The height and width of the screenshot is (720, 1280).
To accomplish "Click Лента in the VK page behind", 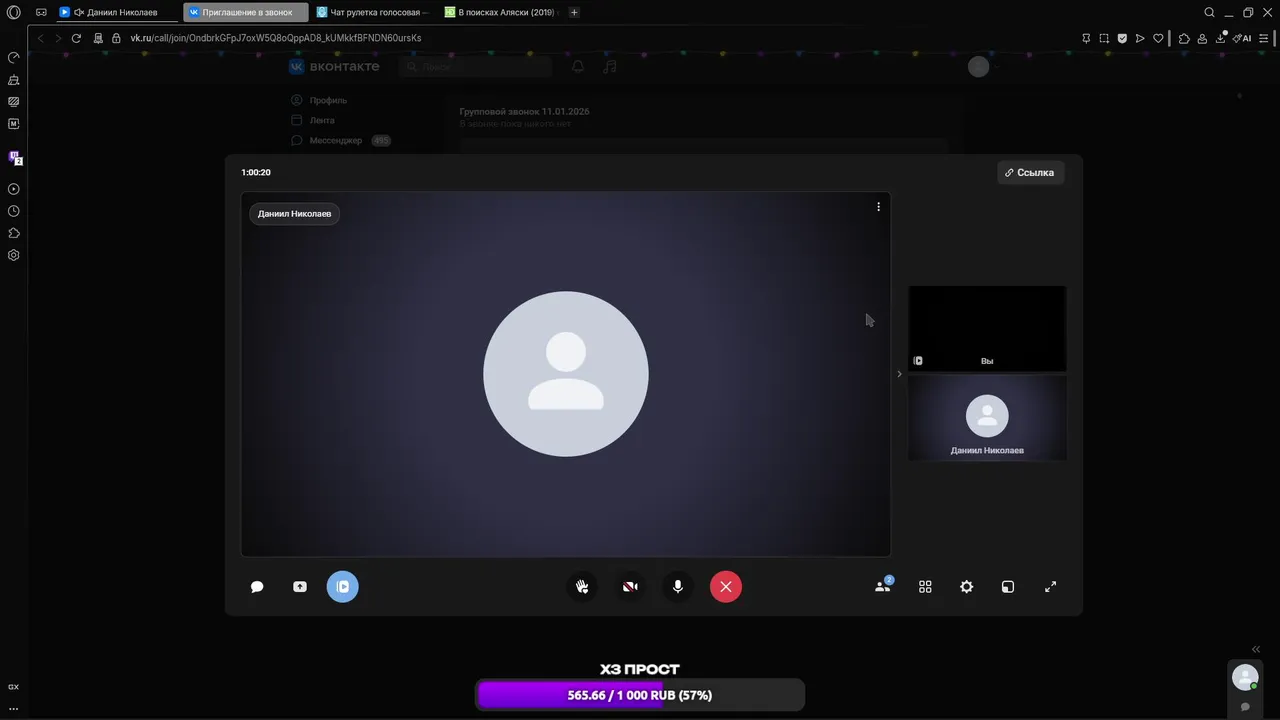I will [x=322, y=120].
